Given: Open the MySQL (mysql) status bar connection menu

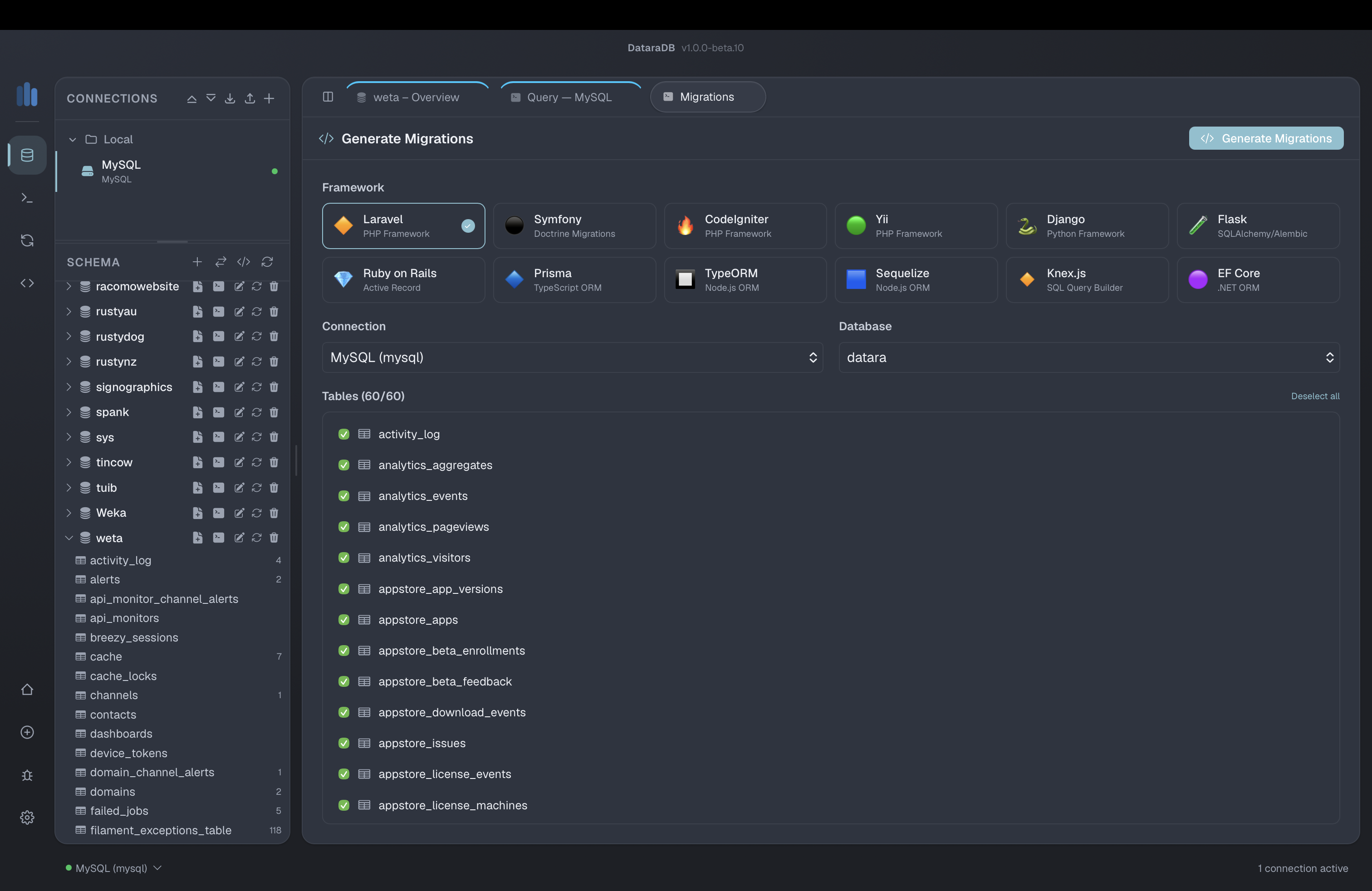Looking at the screenshot, I should click(113, 868).
